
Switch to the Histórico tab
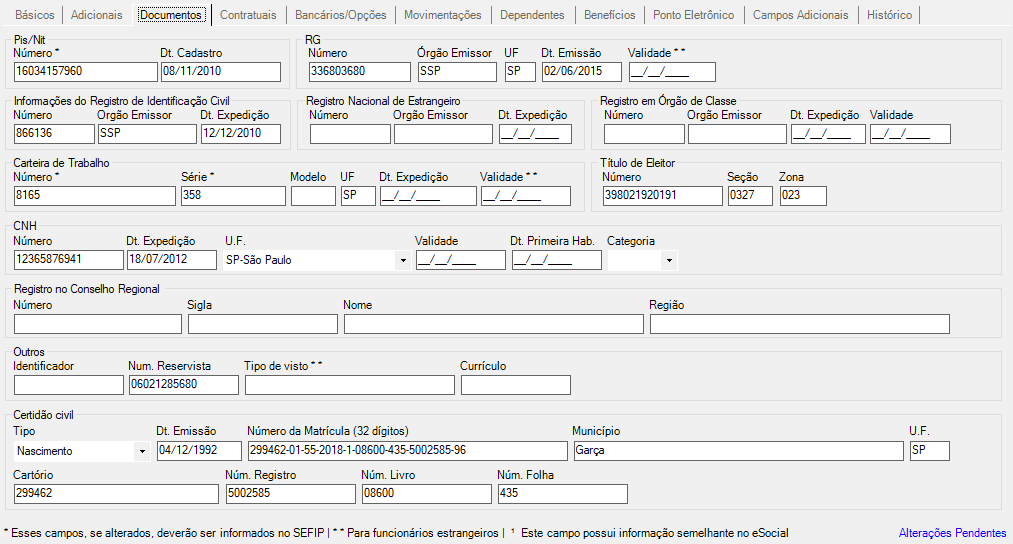(x=890, y=15)
